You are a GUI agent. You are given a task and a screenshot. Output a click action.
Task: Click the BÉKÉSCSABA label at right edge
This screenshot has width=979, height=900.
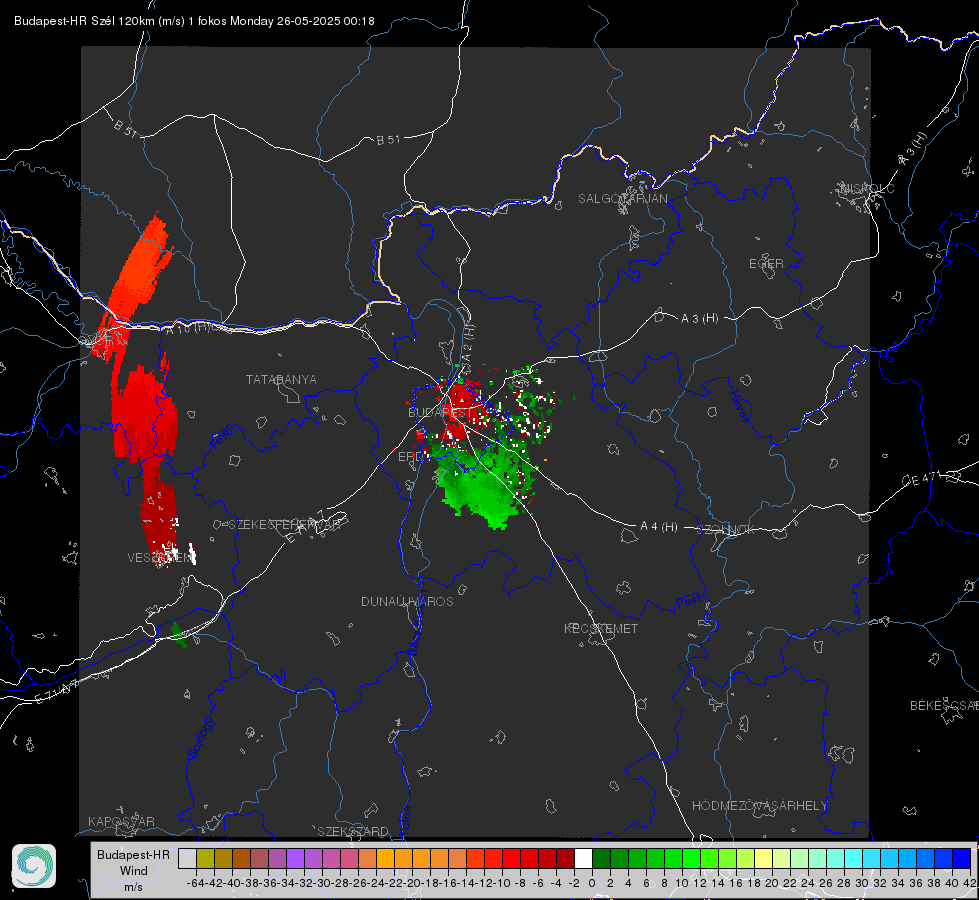[944, 706]
